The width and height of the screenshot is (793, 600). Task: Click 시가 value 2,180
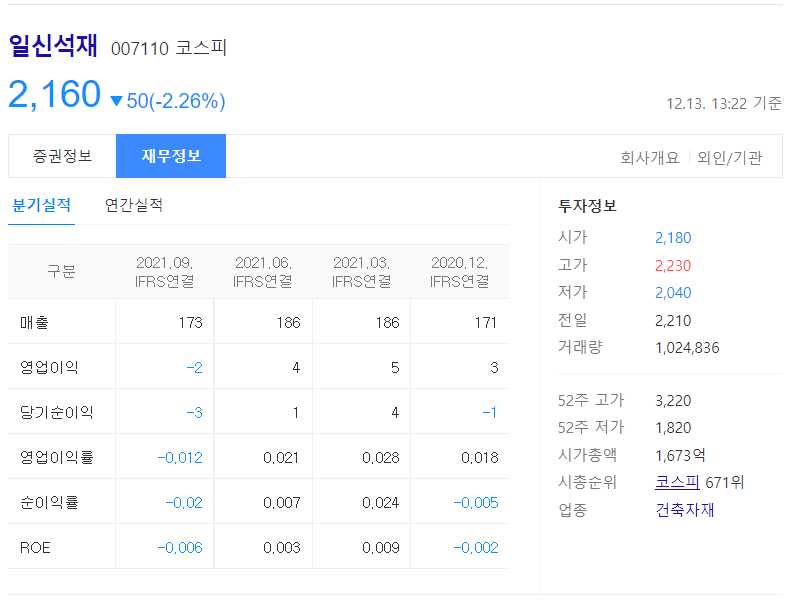[673, 238]
